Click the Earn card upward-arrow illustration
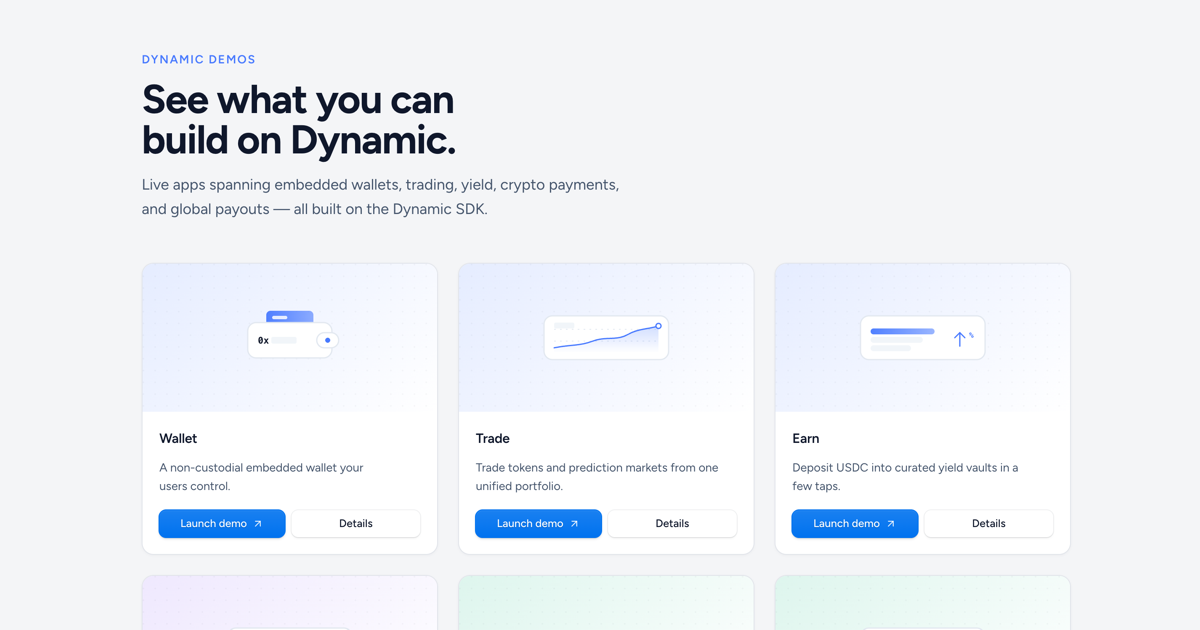 point(923,338)
